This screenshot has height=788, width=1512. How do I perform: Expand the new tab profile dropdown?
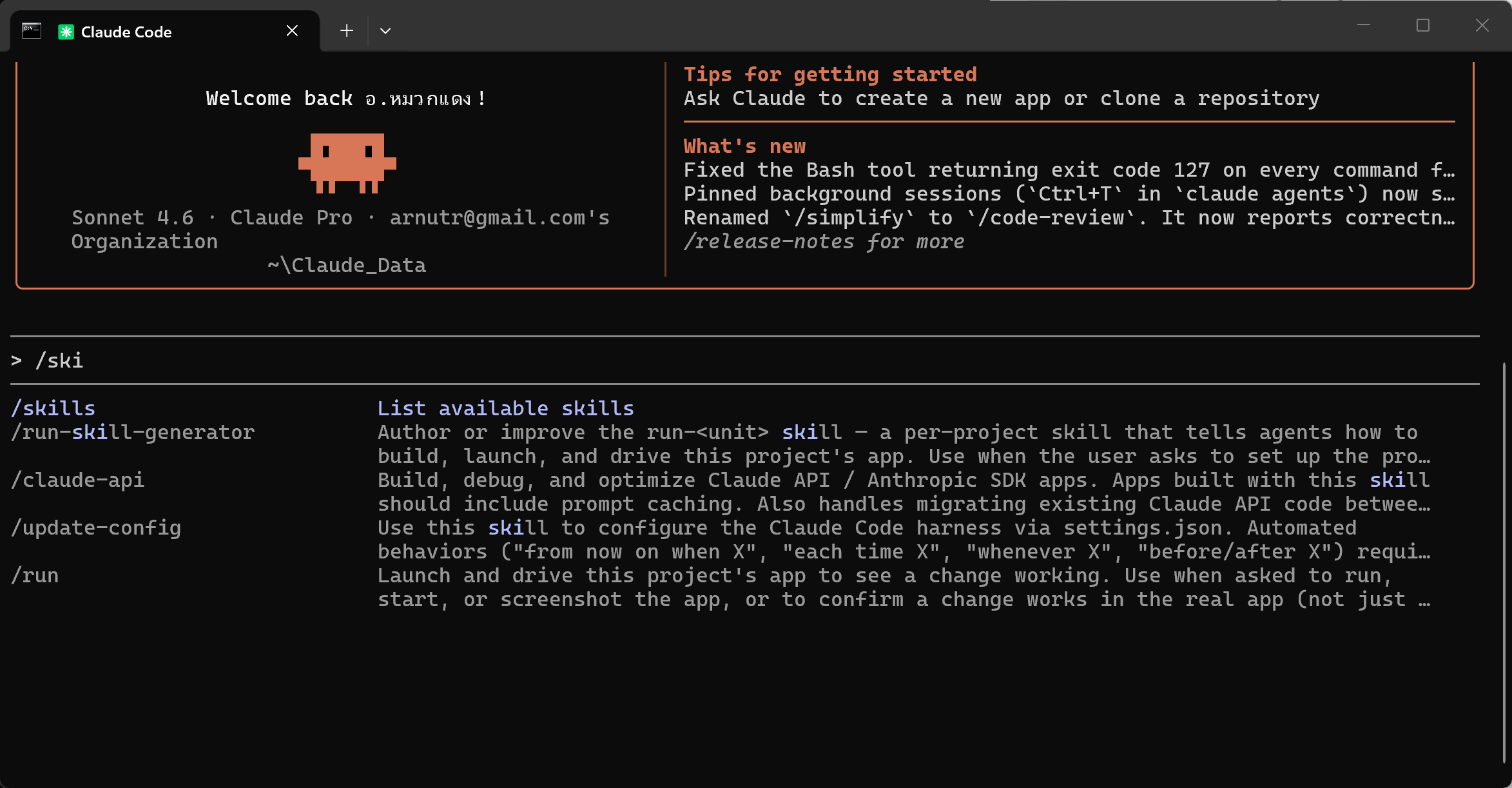click(x=385, y=31)
